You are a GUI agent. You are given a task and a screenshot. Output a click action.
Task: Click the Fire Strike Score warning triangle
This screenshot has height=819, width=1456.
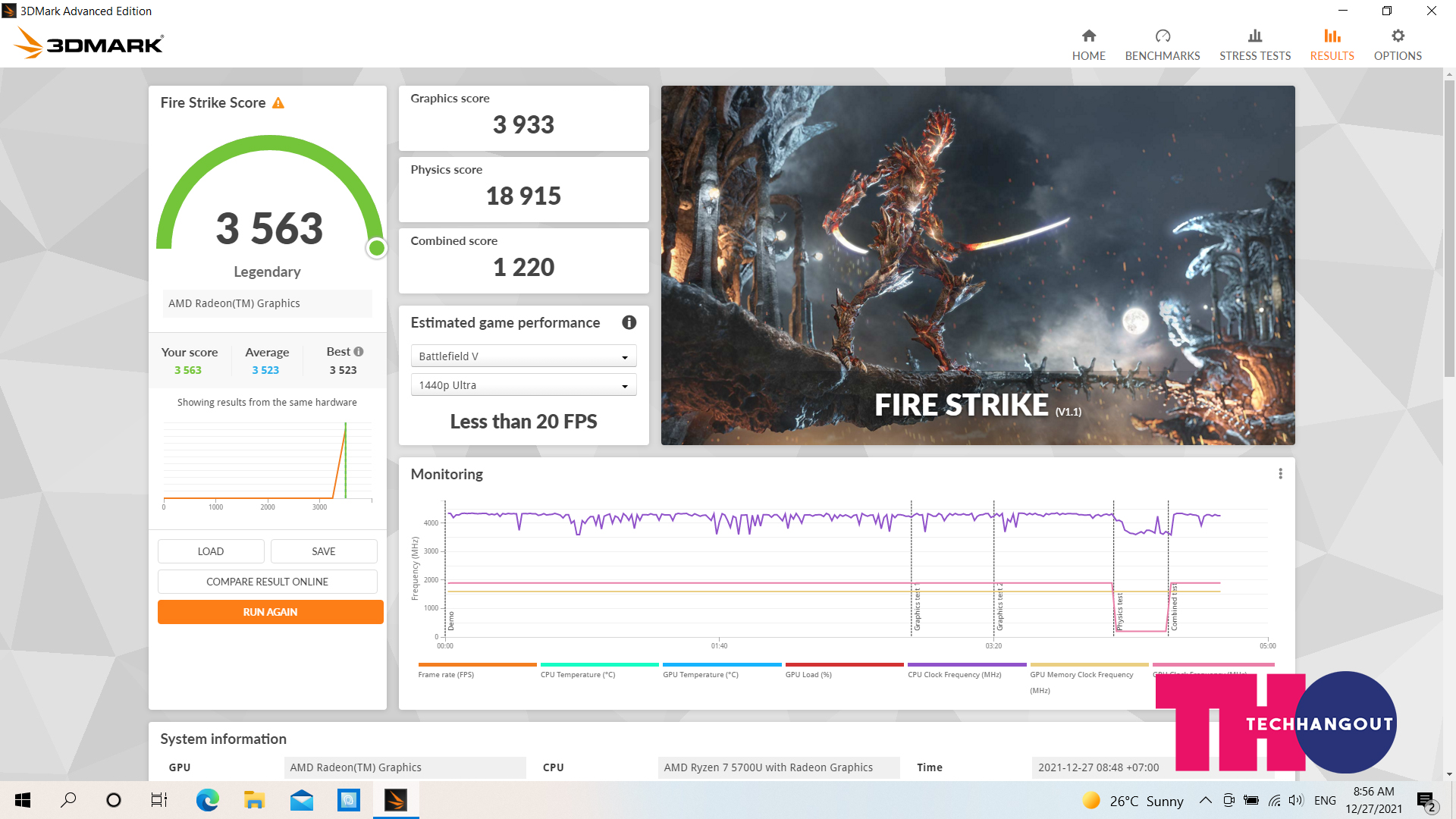278,102
